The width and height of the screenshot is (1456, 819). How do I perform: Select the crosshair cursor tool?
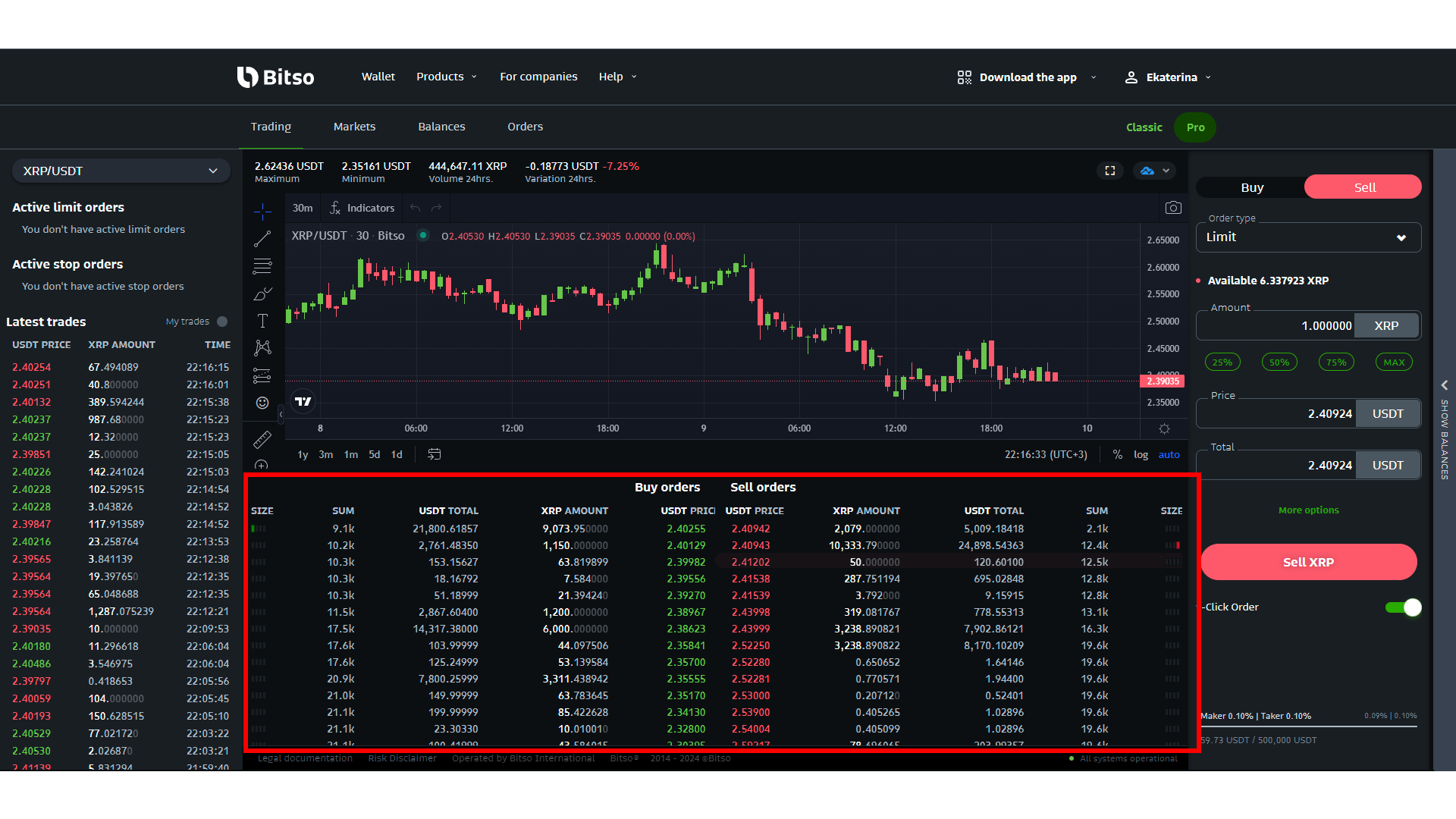coord(262,211)
